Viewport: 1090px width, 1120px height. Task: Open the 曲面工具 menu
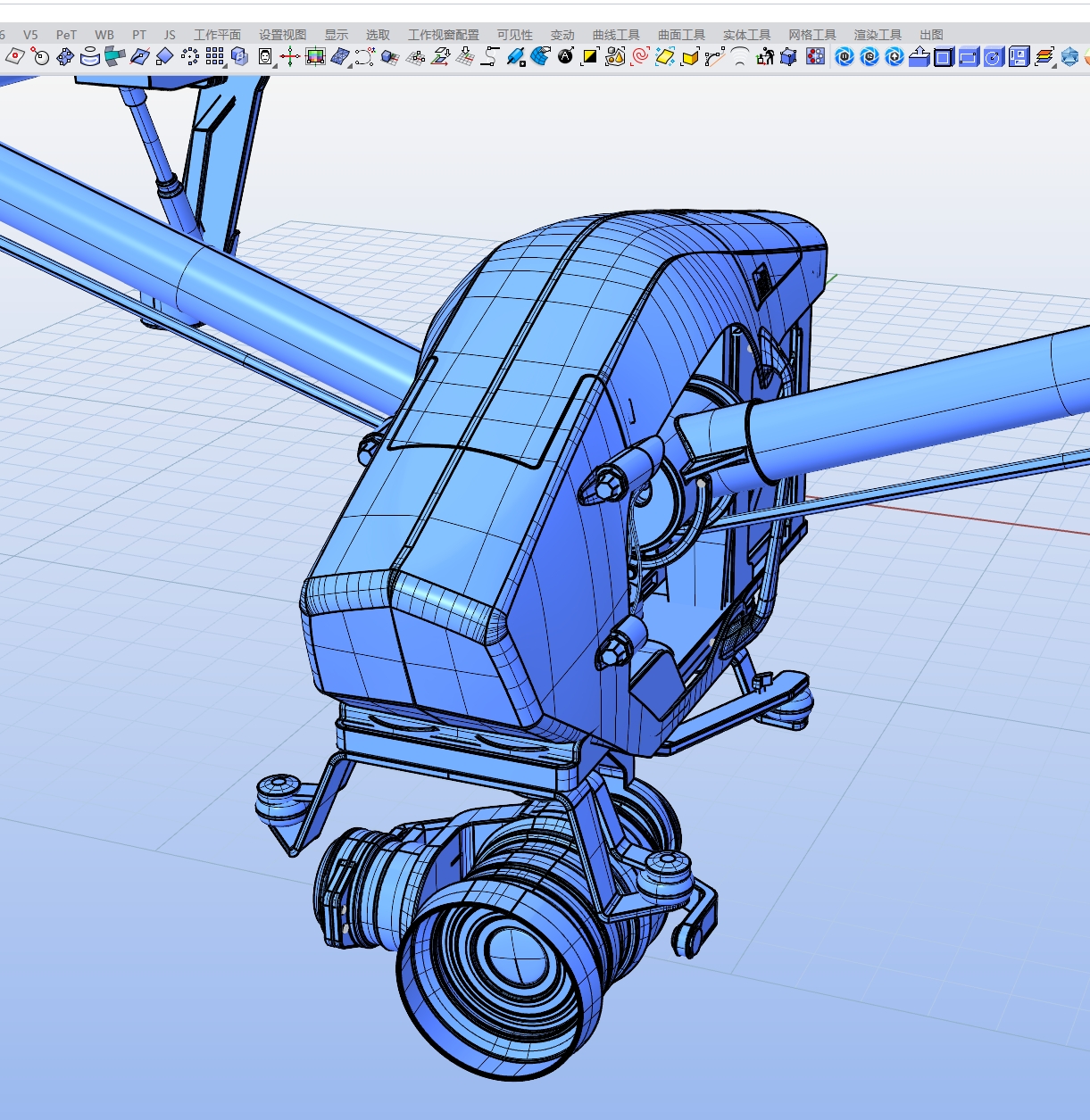(680, 34)
